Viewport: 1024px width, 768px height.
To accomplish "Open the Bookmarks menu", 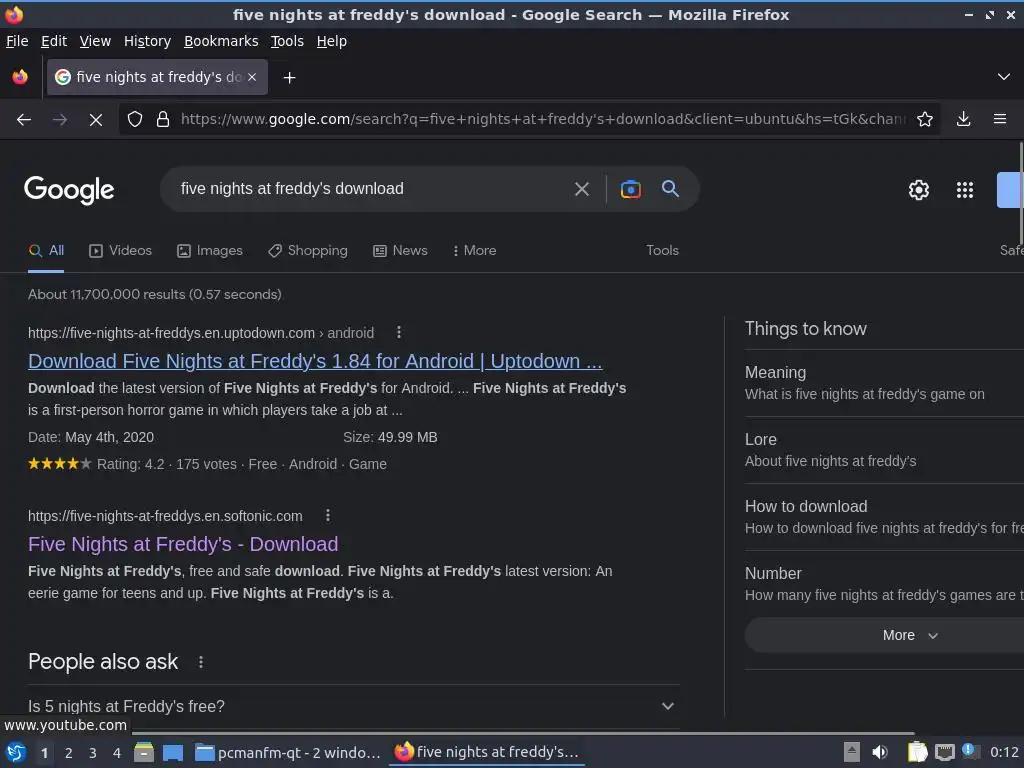I will [221, 41].
